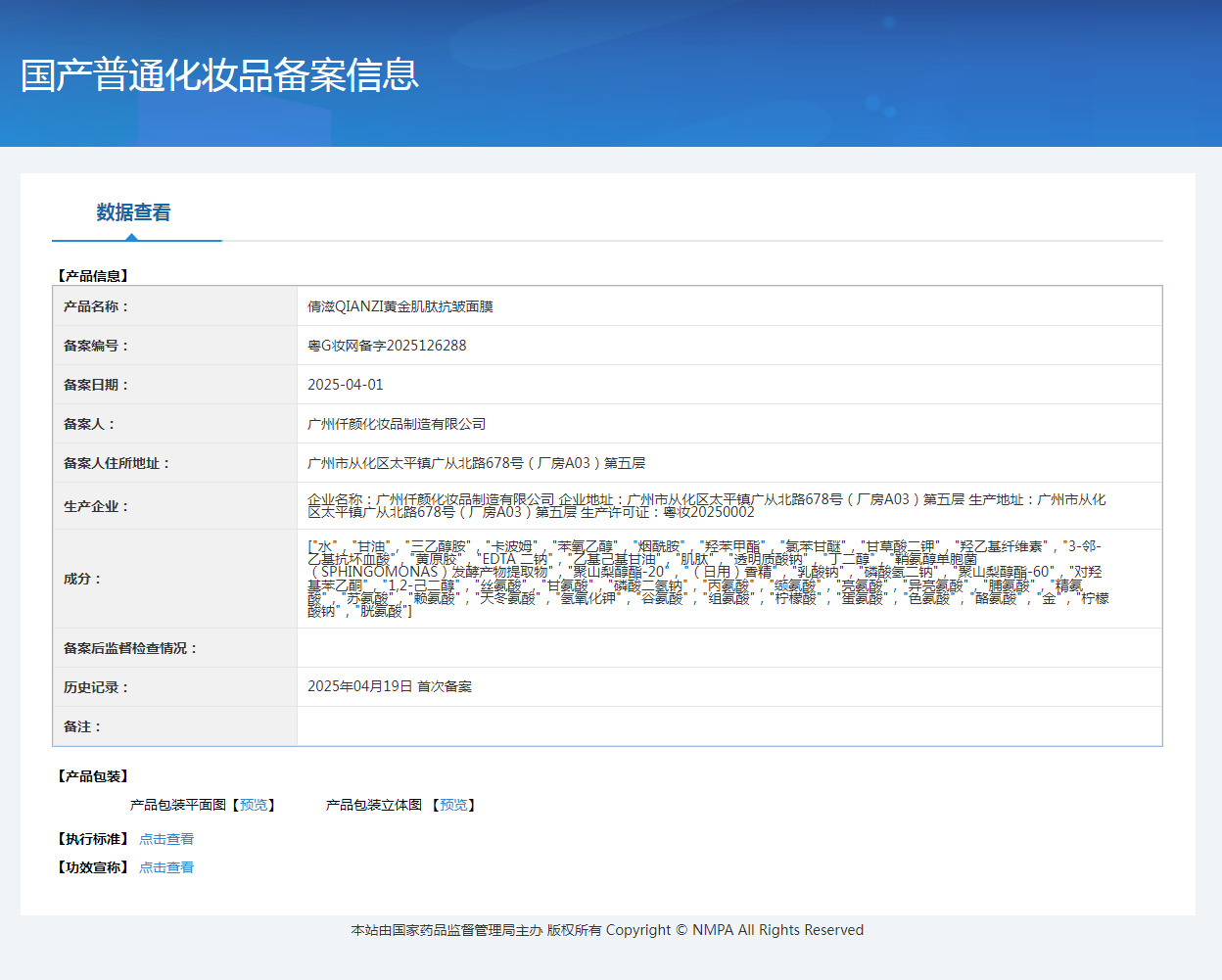The image size is (1222, 980).
Task: Click the 备案后监督检查情况 empty cell
Action: [729, 648]
